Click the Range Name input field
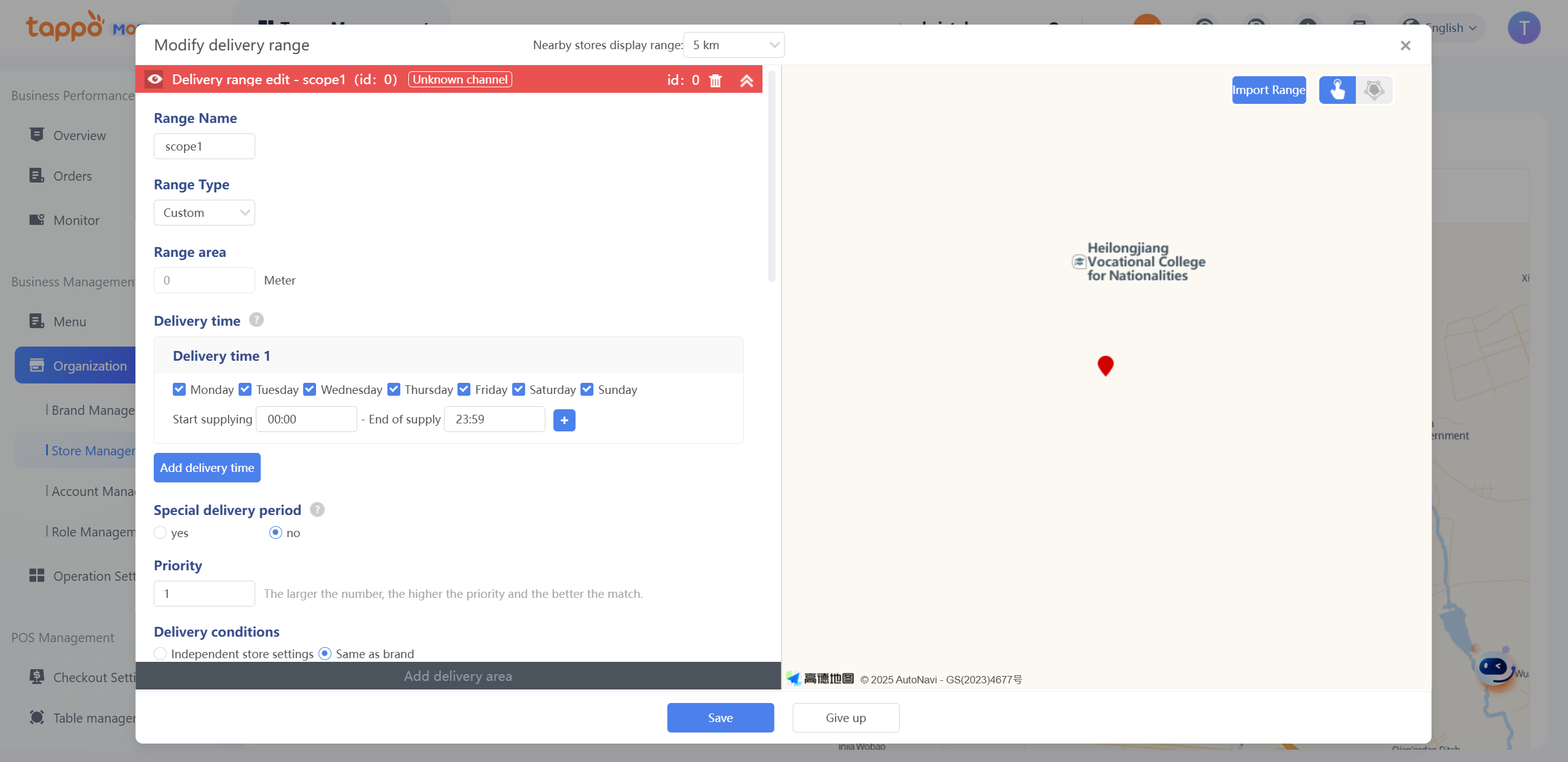Viewport: 1568px width, 762px height. pos(204,147)
